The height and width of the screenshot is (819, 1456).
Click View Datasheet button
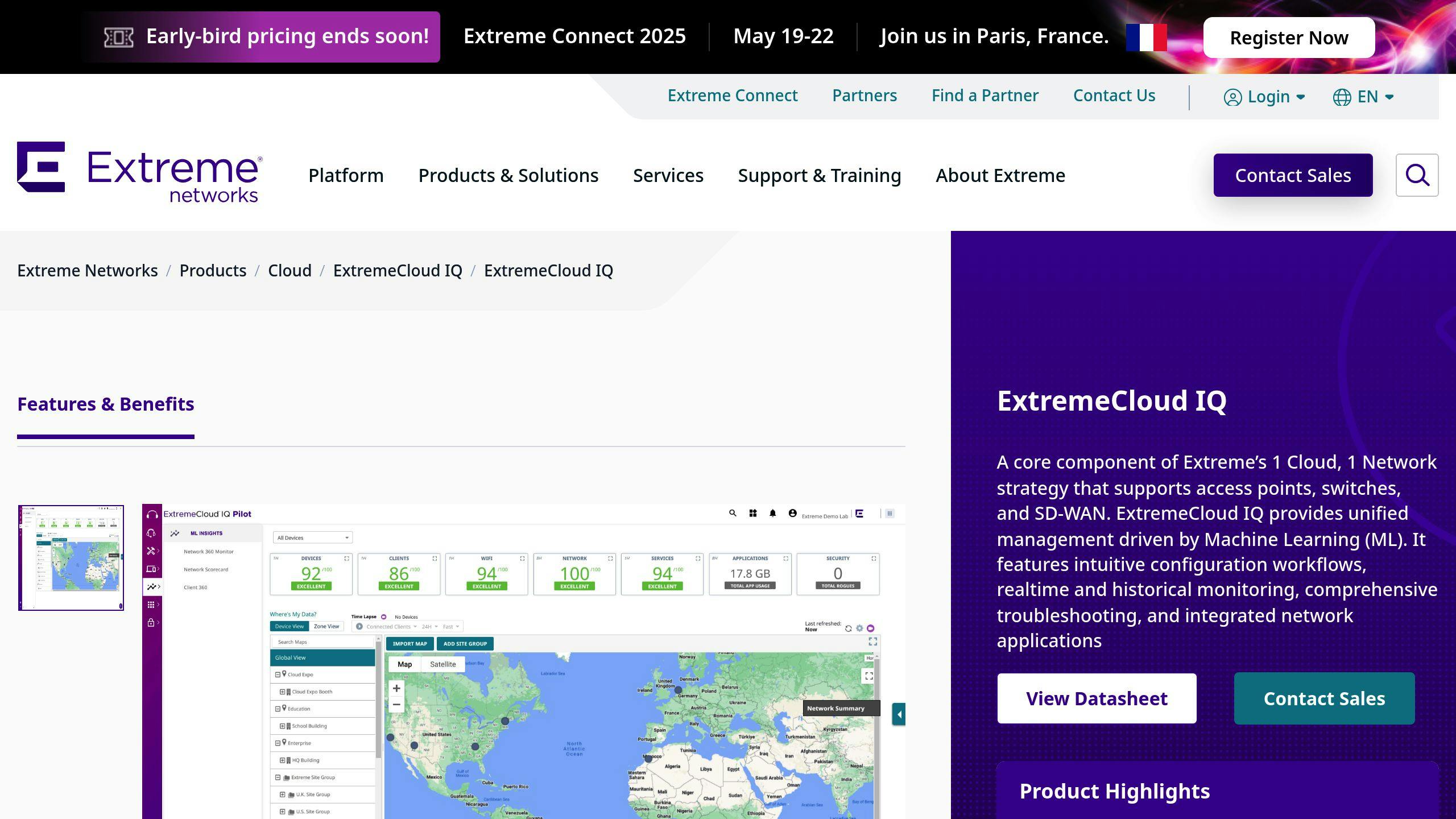tap(1097, 698)
